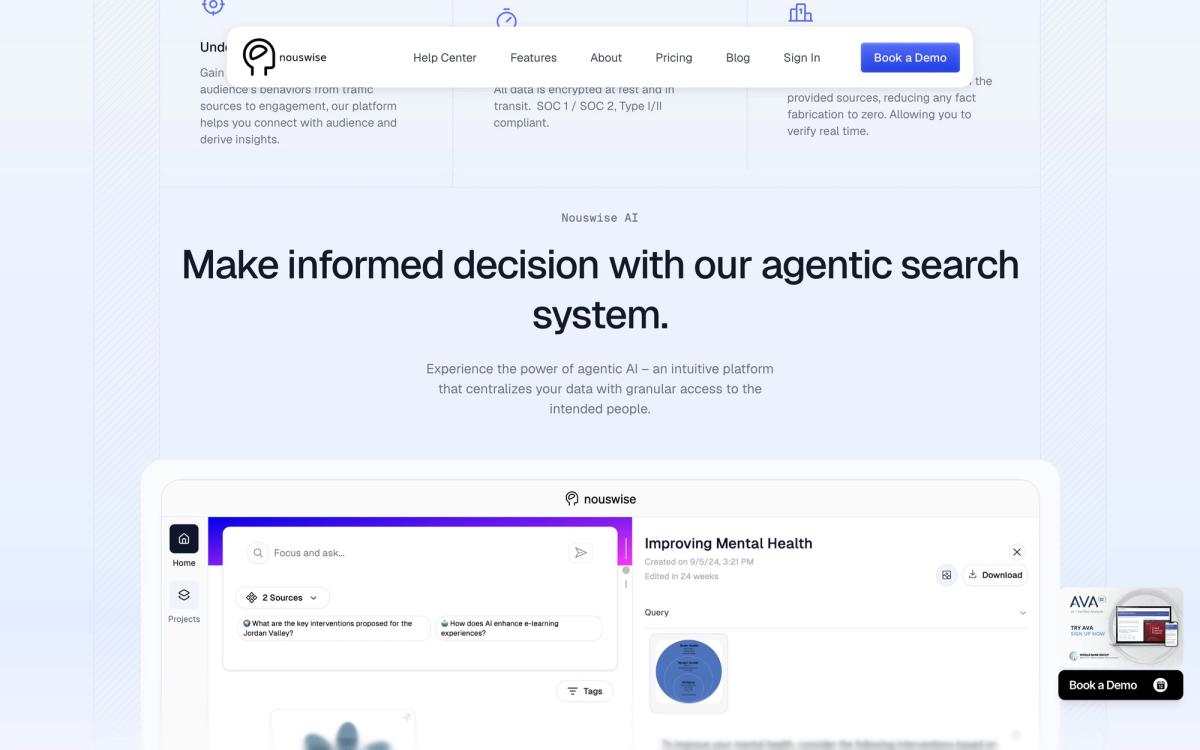The image size is (1200, 750).
Task: Click the 'Nouswise AI' section label
Action: 600,217
